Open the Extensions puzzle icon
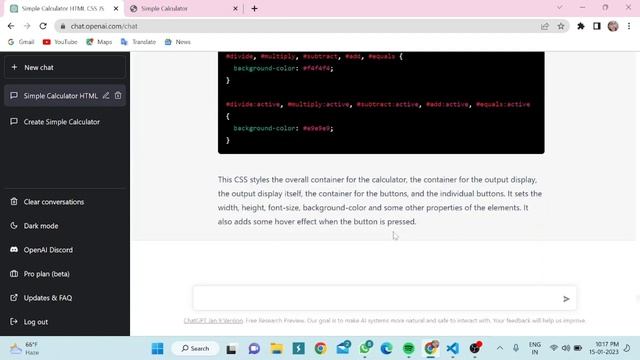The height and width of the screenshot is (360, 640). click(x=580, y=26)
